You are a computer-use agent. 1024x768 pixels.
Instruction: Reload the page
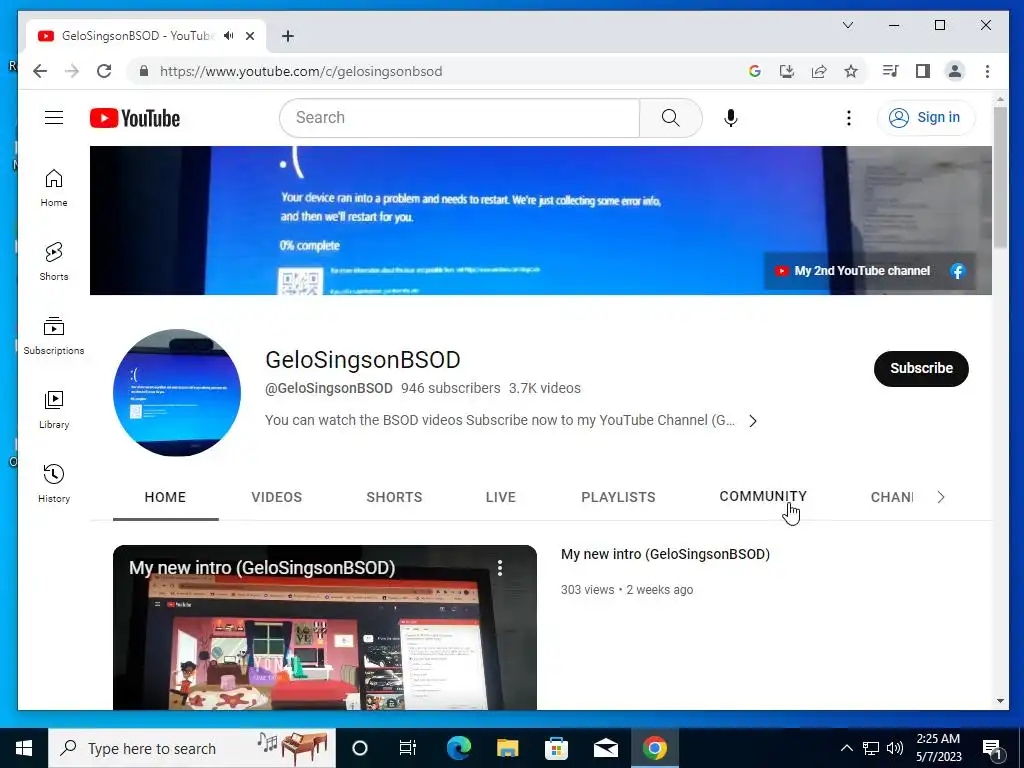click(104, 71)
